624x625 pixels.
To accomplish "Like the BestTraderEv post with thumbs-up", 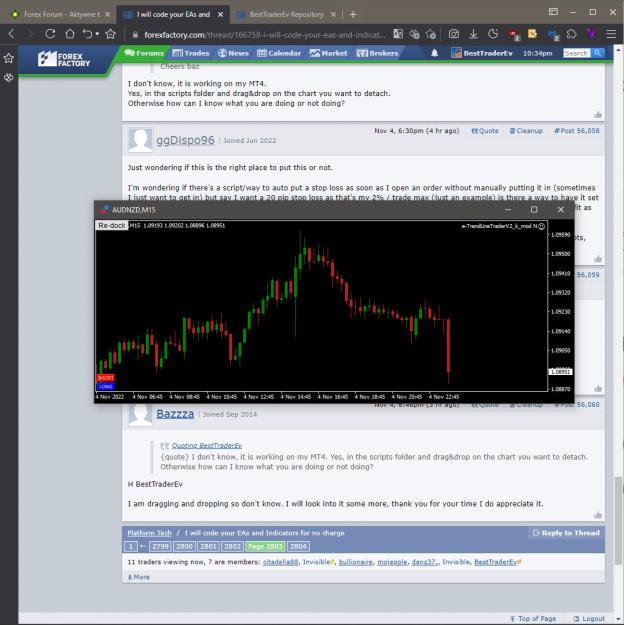I will point(598,115).
